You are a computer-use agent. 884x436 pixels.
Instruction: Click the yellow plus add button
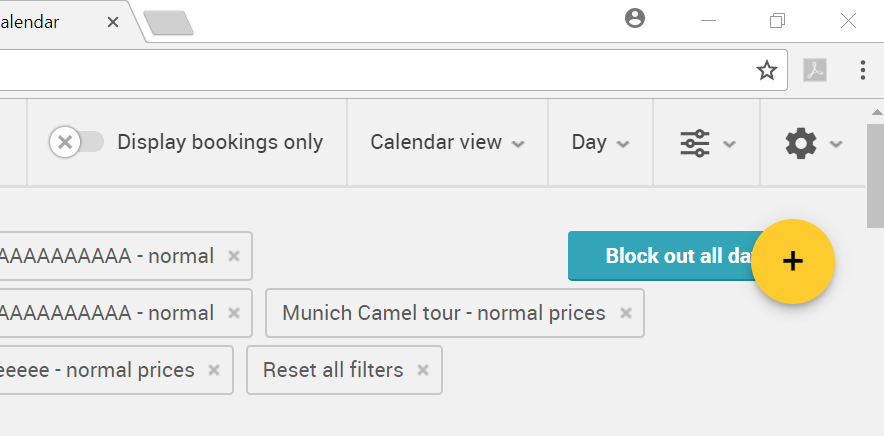click(x=793, y=261)
